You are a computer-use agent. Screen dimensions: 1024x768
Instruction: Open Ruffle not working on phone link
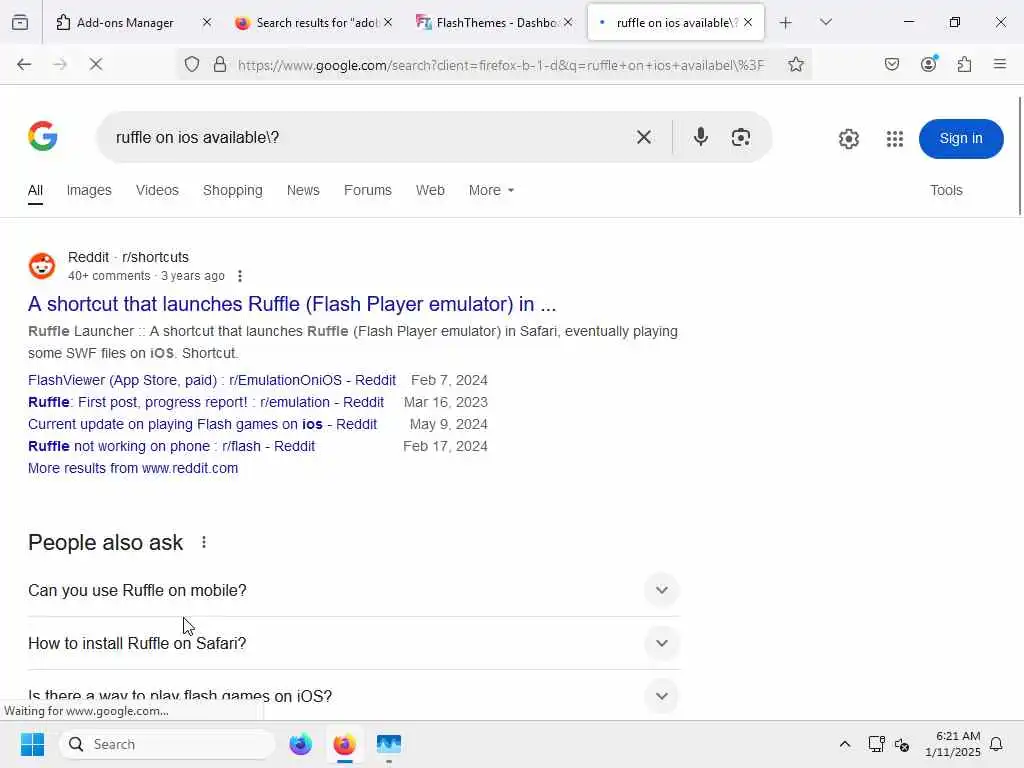click(171, 446)
